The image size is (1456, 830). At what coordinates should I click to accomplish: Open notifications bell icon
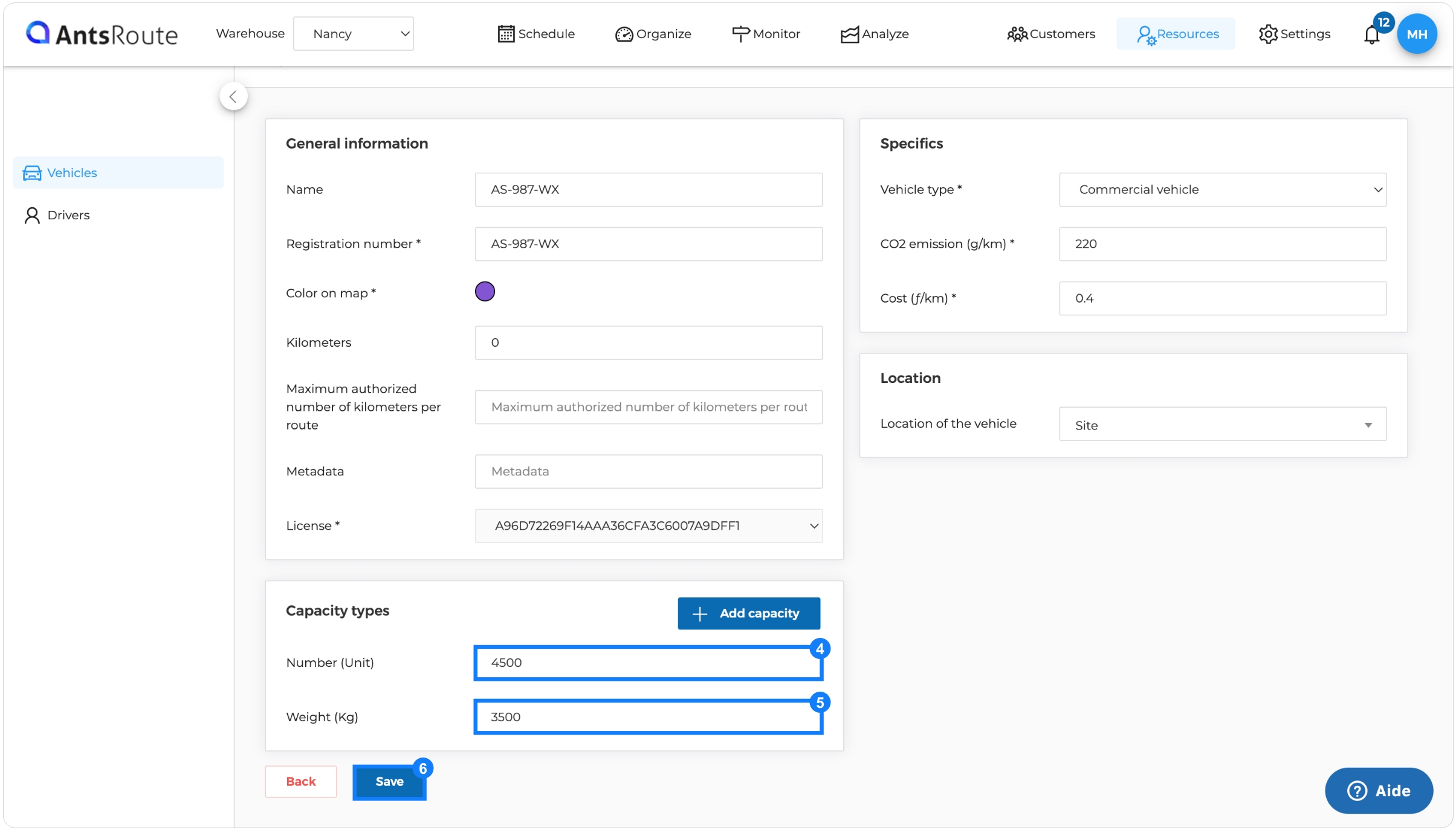pyautogui.click(x=1371, y=35)
